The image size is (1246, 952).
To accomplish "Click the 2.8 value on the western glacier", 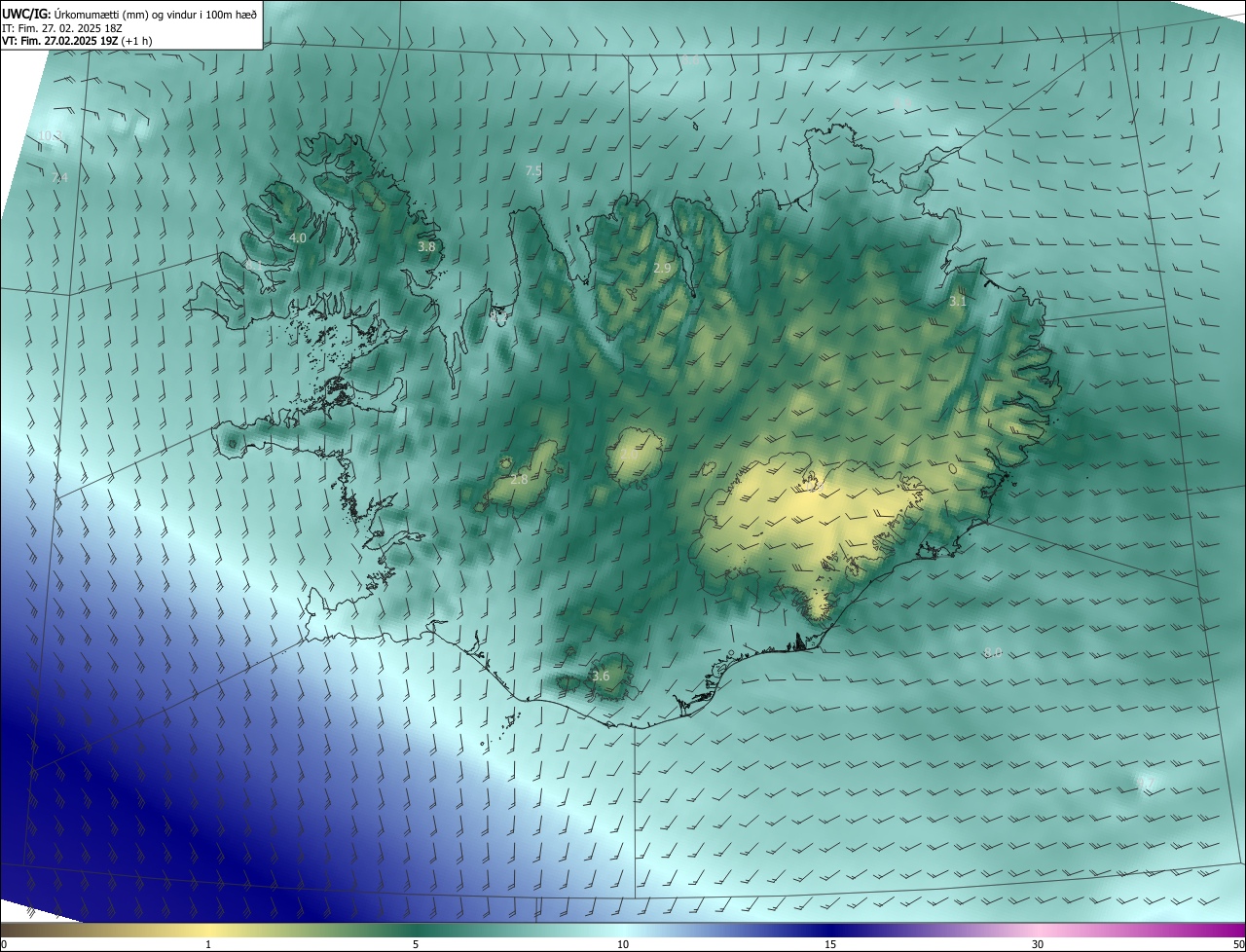I will pyautogui.click(x=519, y=479).
